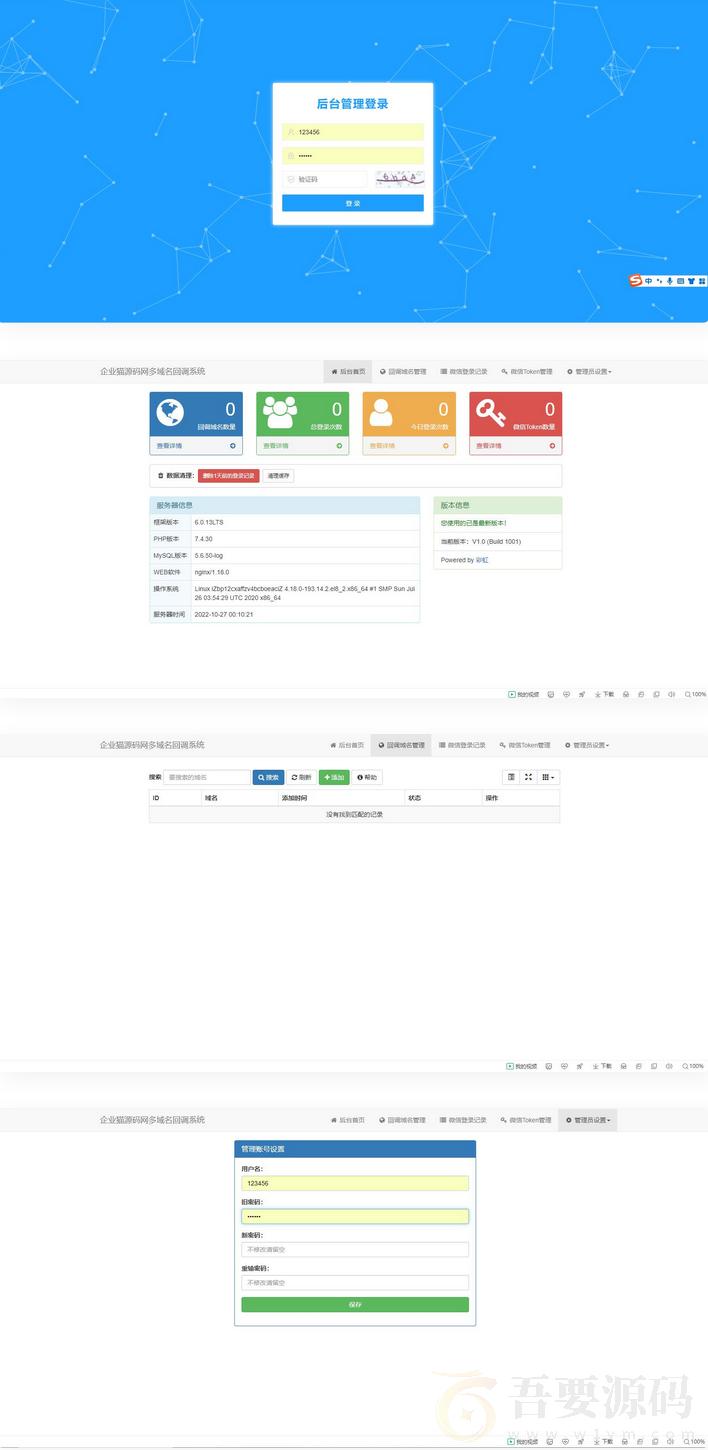This screenshot has height=1450, width=708.
Task: Click the users icon on the green 总登录次数 card
Action: [x=279, y=412]
